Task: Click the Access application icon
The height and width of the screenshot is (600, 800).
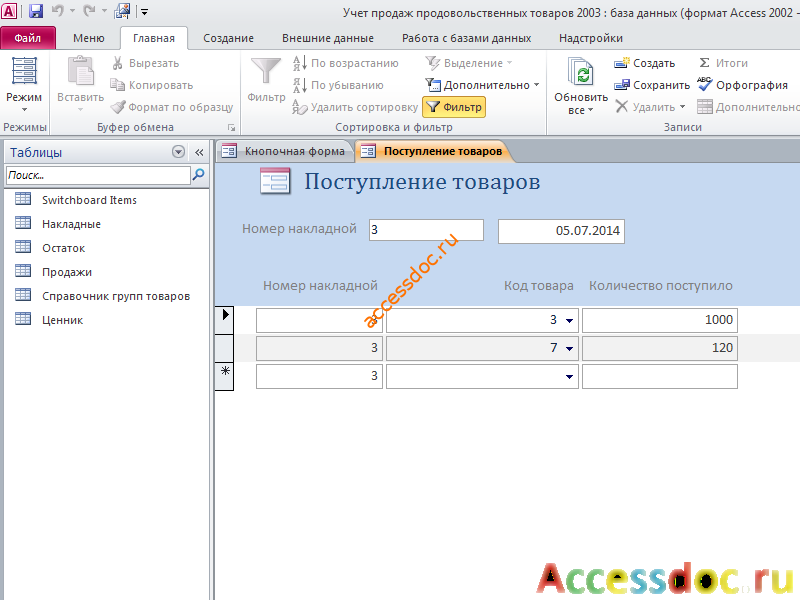Action: (x=9, y=11)
